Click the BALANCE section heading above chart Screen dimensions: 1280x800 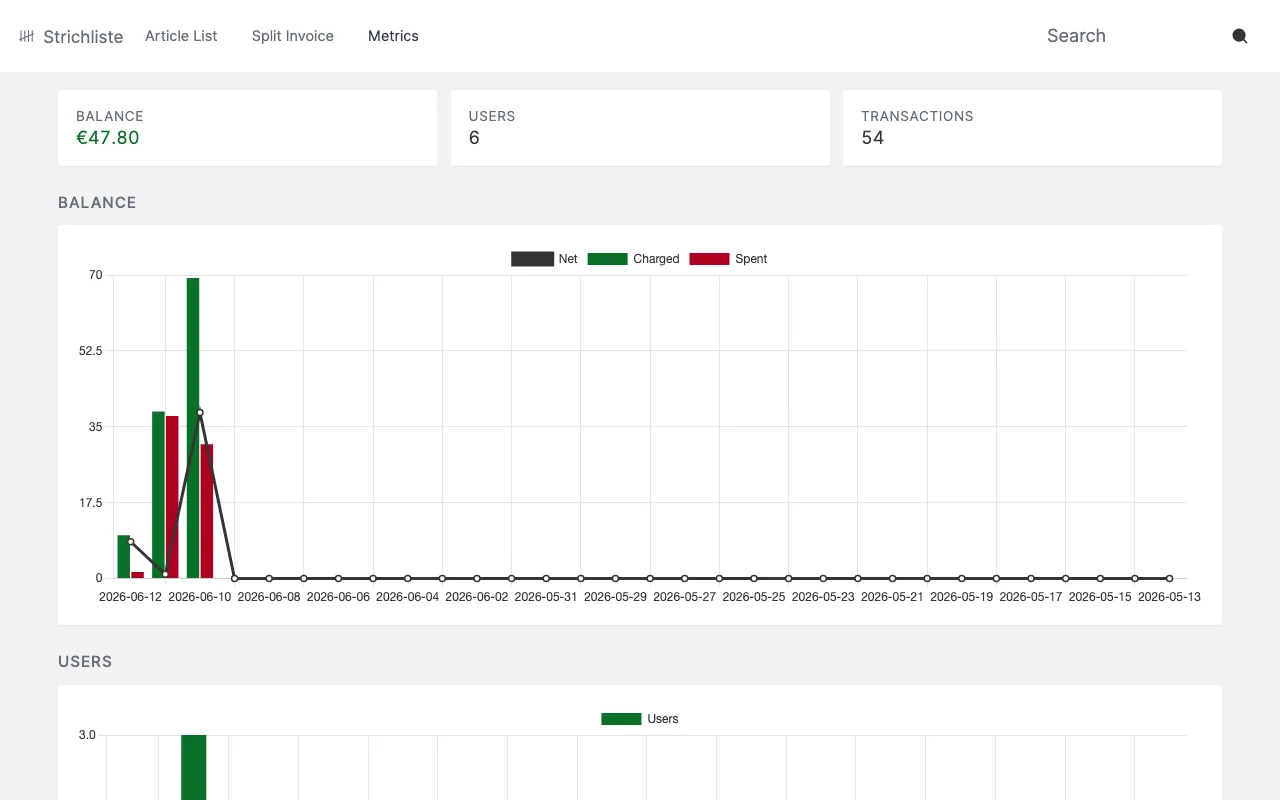point(97,202)
